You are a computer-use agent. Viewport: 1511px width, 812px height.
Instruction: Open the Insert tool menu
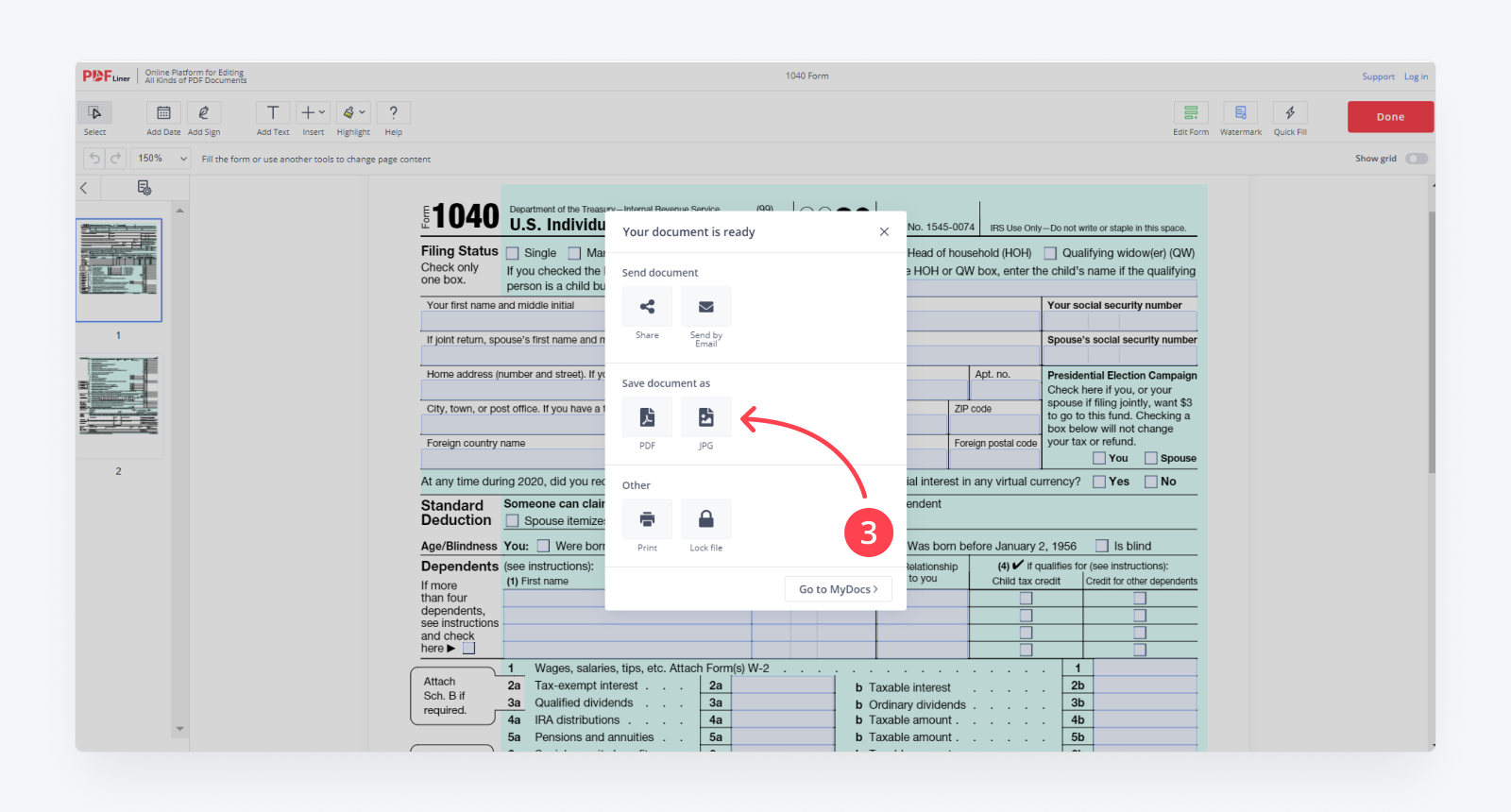pos(313,112)
